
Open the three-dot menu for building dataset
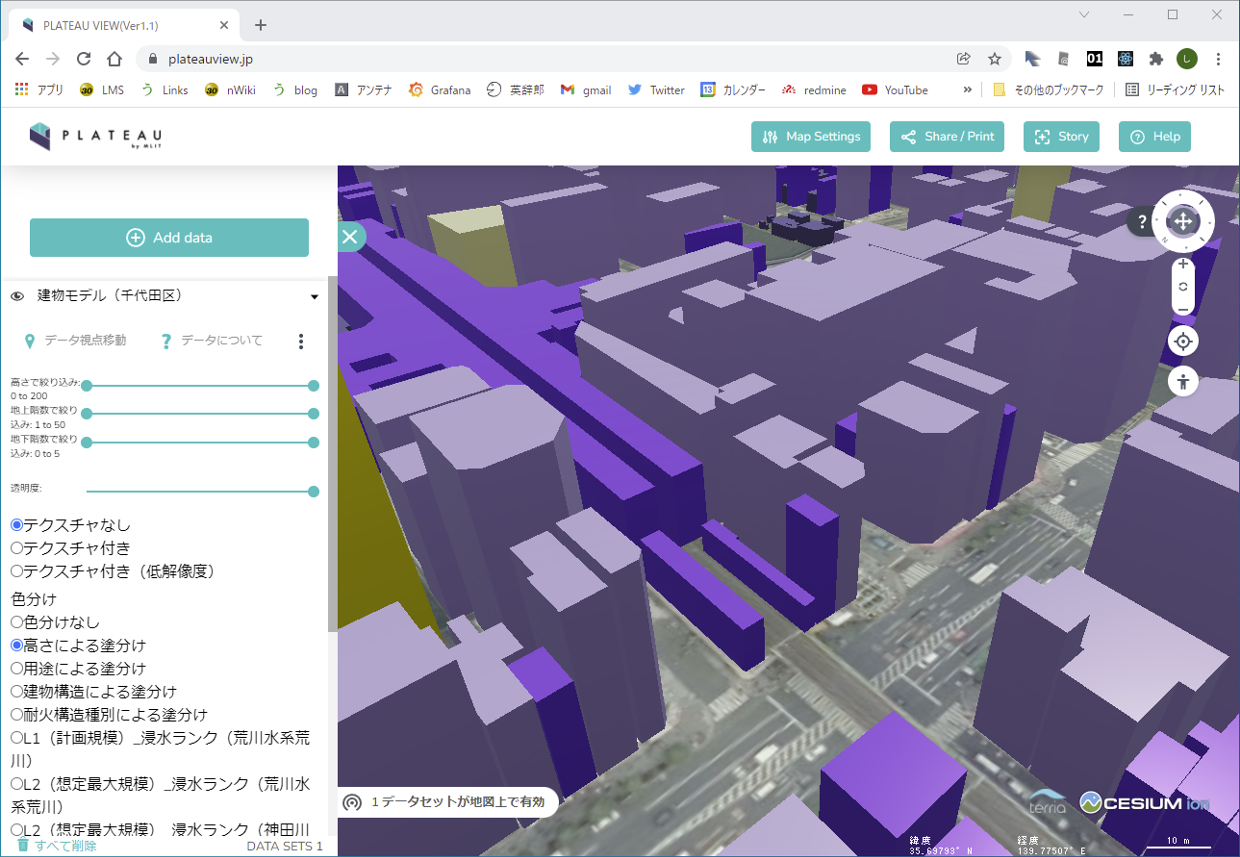coord(301,342)
